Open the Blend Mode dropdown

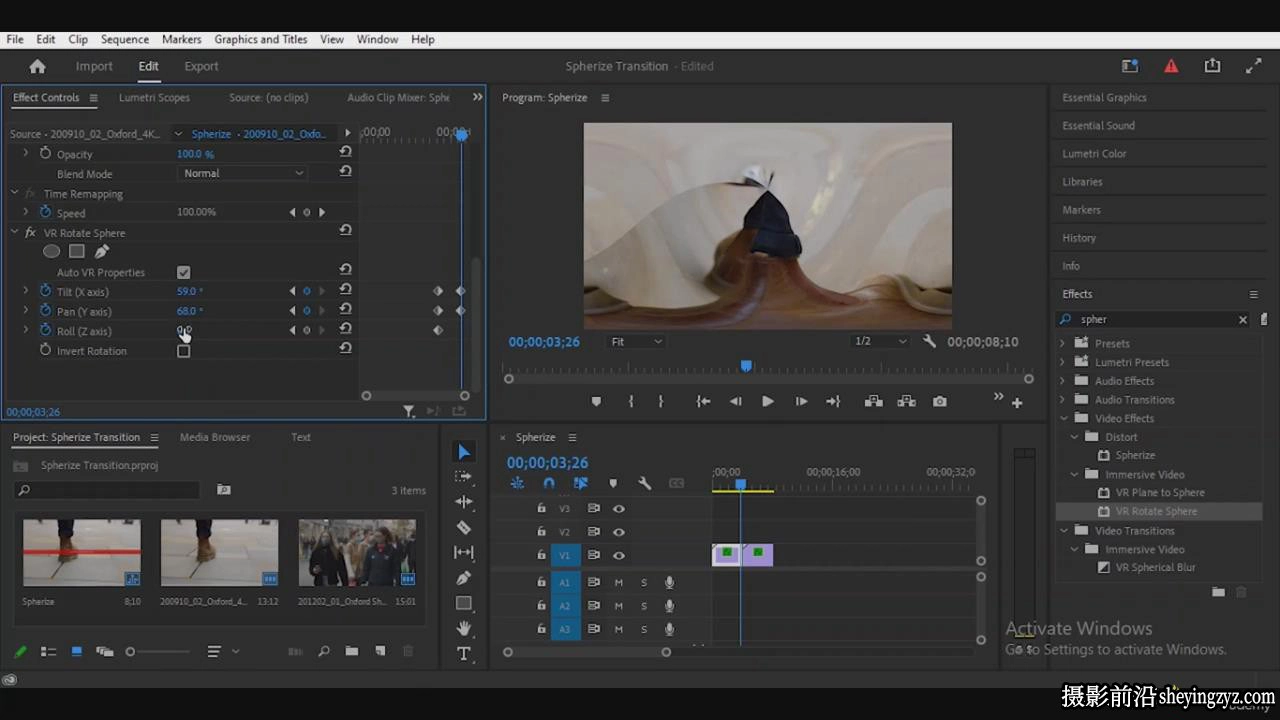click(x=243, y=173)
